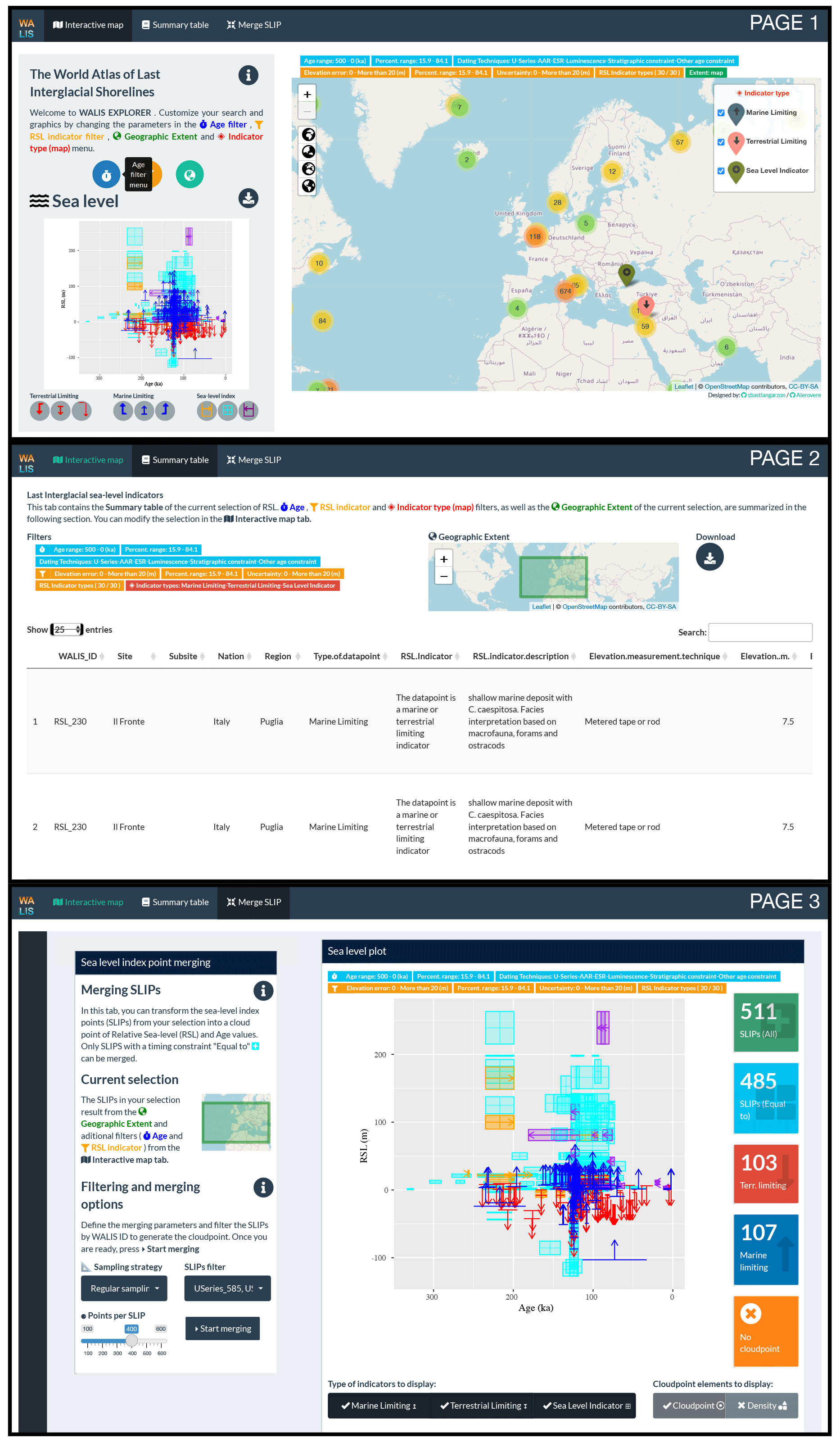The image size is (840, 1442).
Task: Click the table Search input field
Action: (760, 633)
